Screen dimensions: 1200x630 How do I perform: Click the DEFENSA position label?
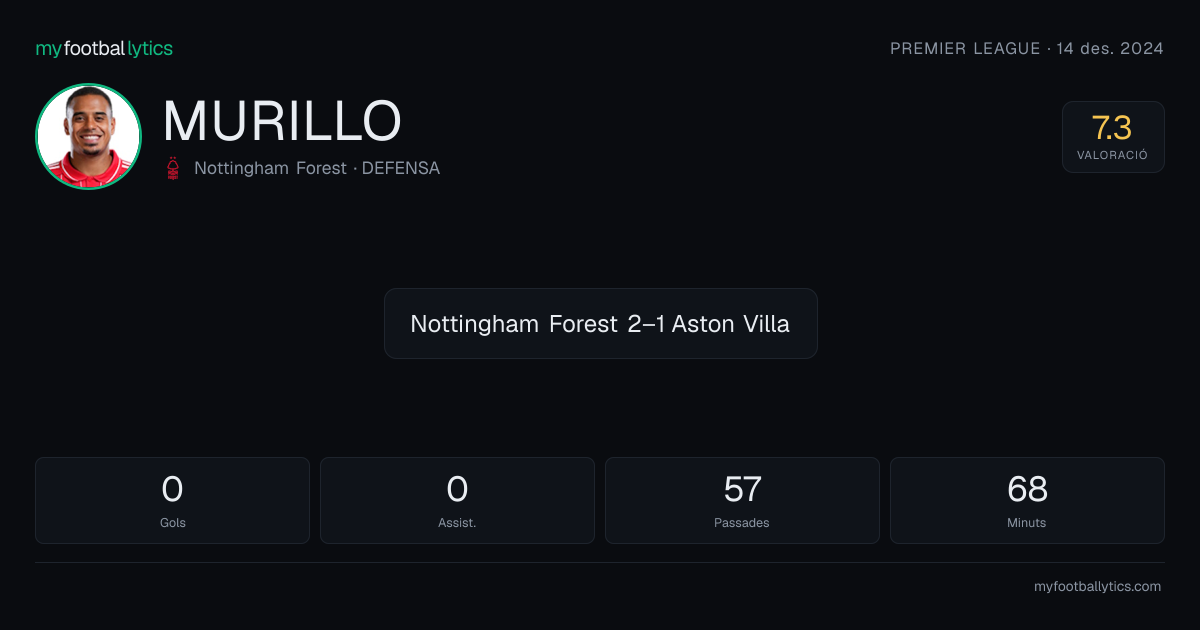pyautogui.click(x=400, y=168)
